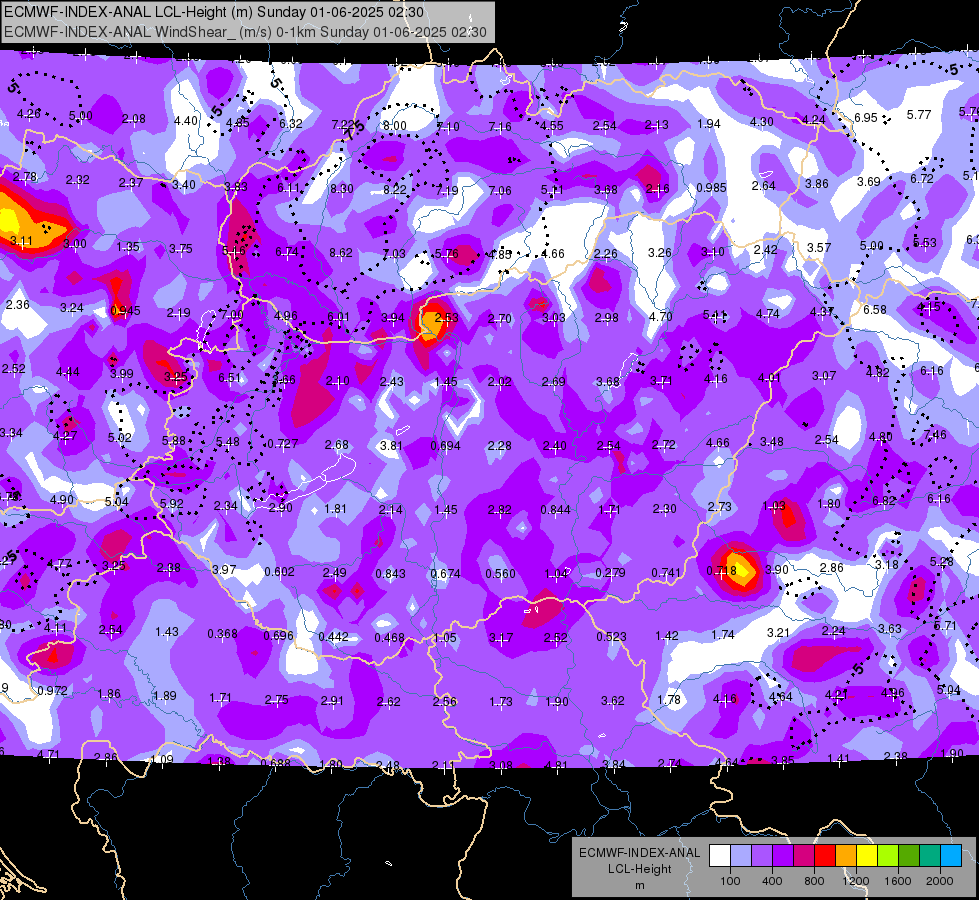Viewport: 979px width, 900px height.
Task: Click the wind shear value 0.844
Action: click(555, 510)
